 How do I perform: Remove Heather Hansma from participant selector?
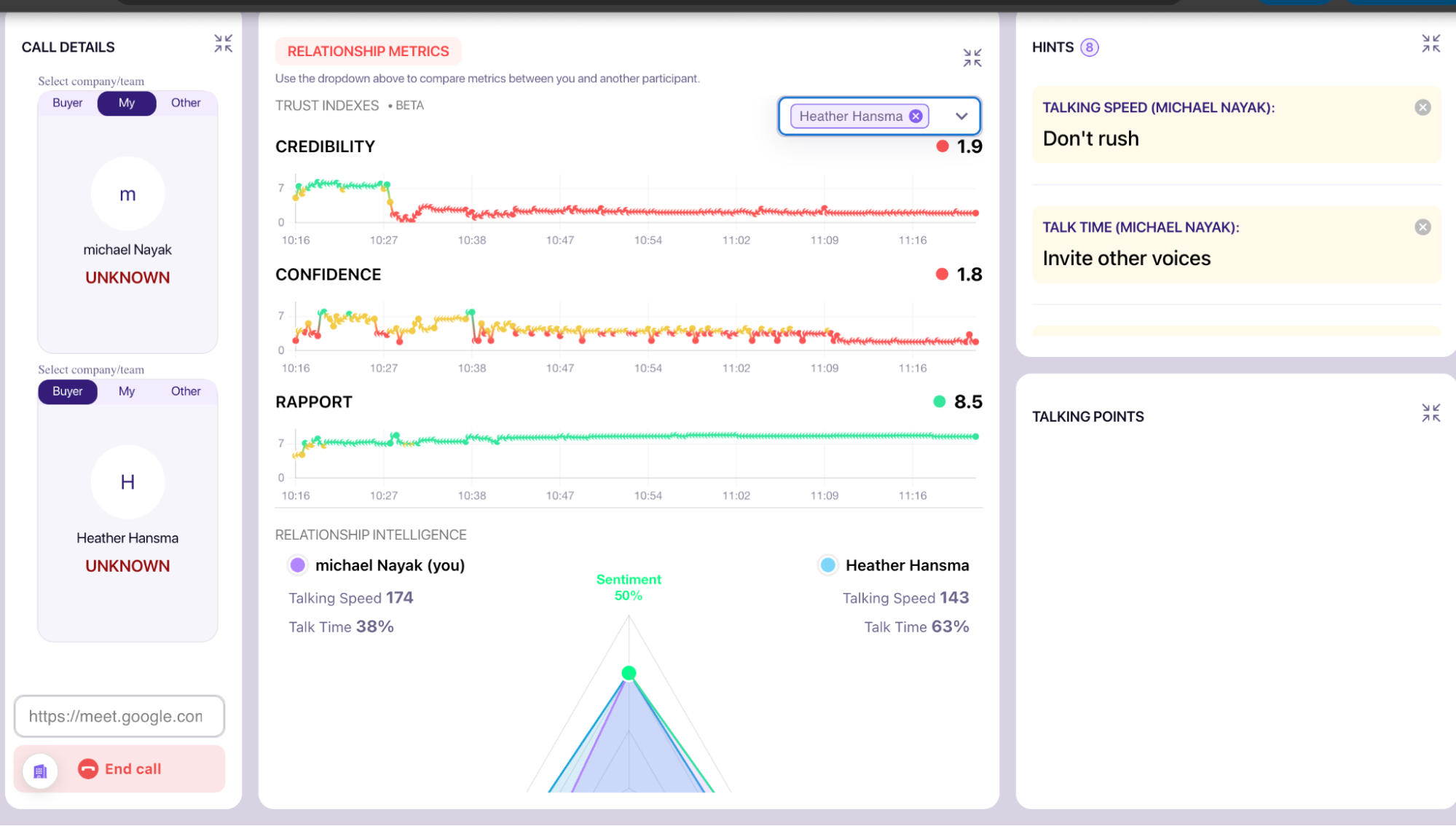click(x=916, y=117)
